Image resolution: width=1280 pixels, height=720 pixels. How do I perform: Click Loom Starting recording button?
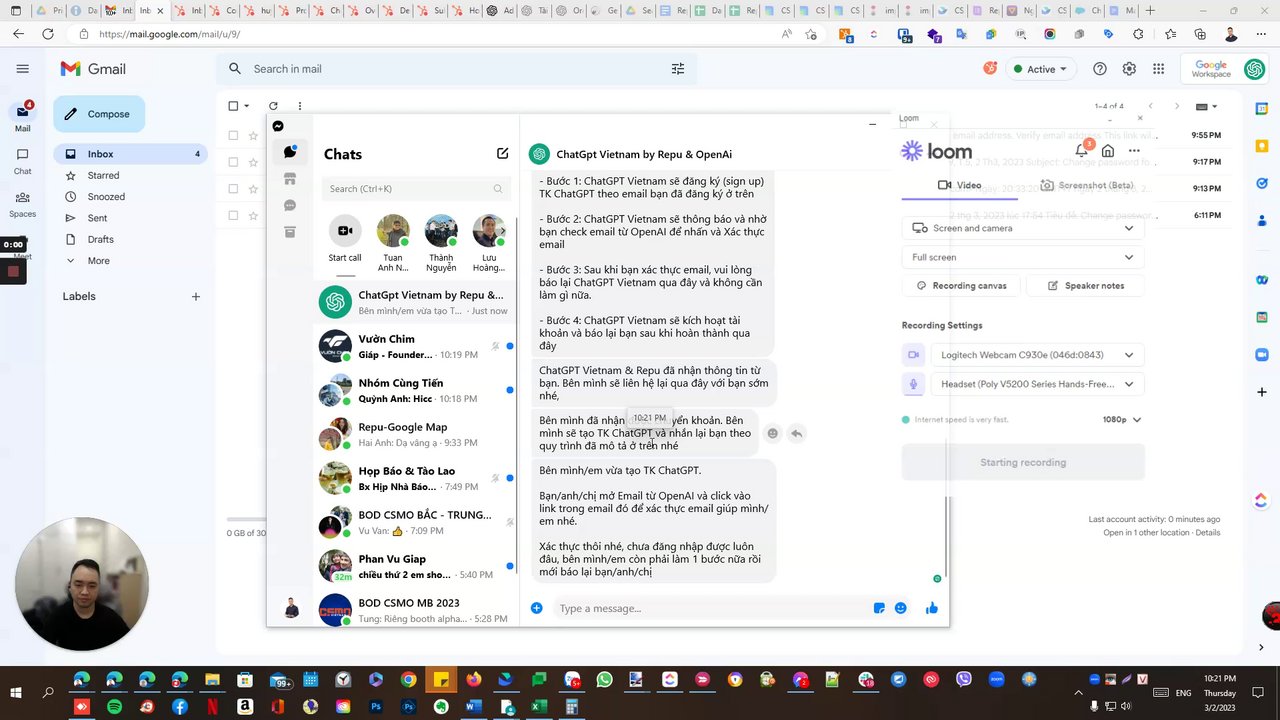(1023, 462)
